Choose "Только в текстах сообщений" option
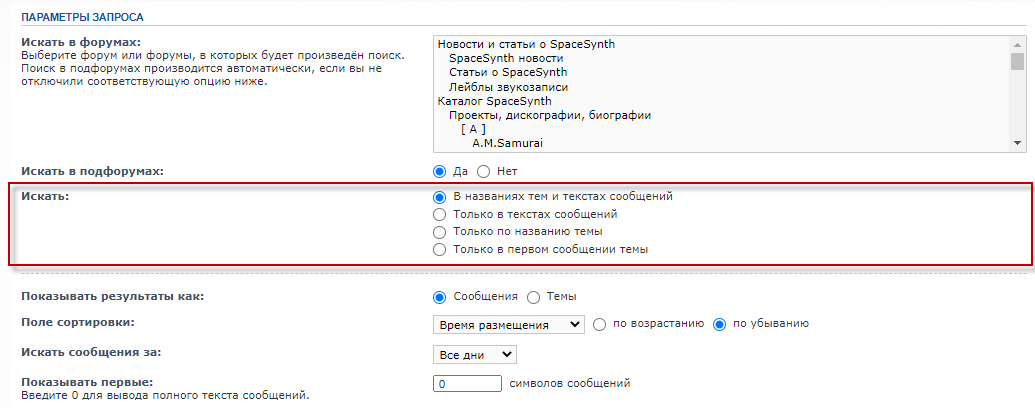1035x408 pixels. pos(440,215)
